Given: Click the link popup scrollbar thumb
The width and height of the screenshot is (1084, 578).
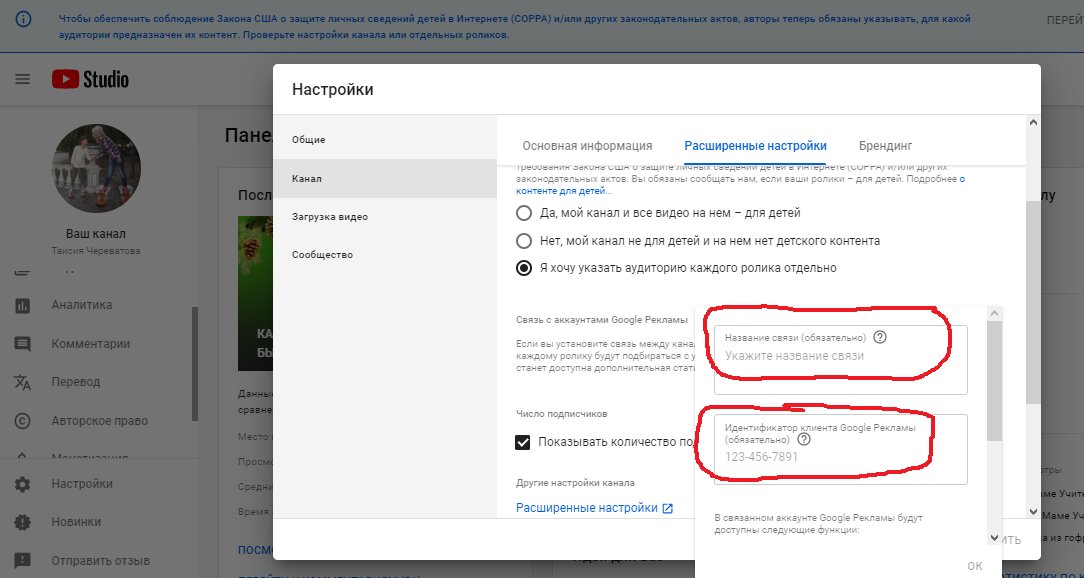Looking at the screenshot, I should (x=994, y=381).
